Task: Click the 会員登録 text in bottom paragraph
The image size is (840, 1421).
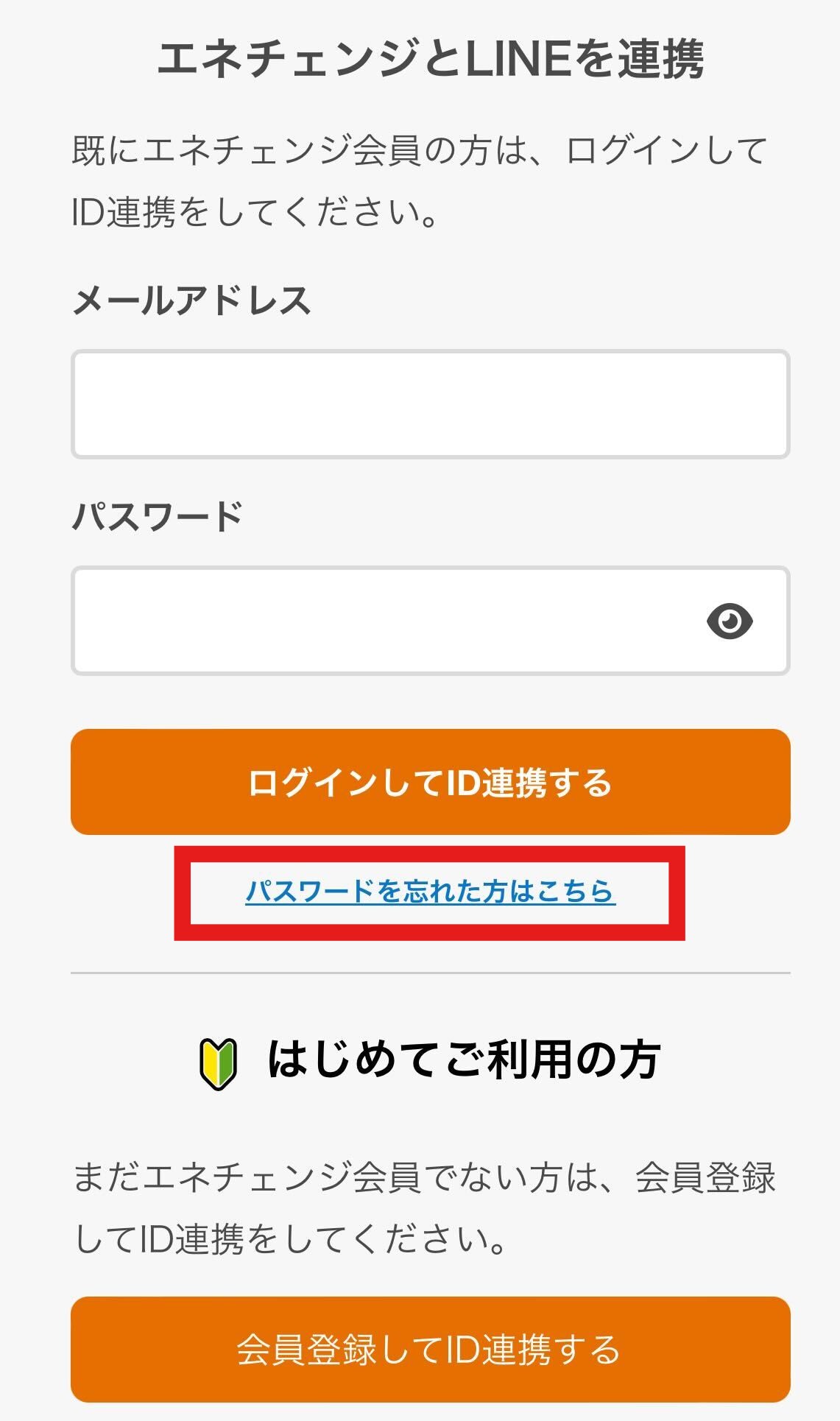Action: 705,1177
